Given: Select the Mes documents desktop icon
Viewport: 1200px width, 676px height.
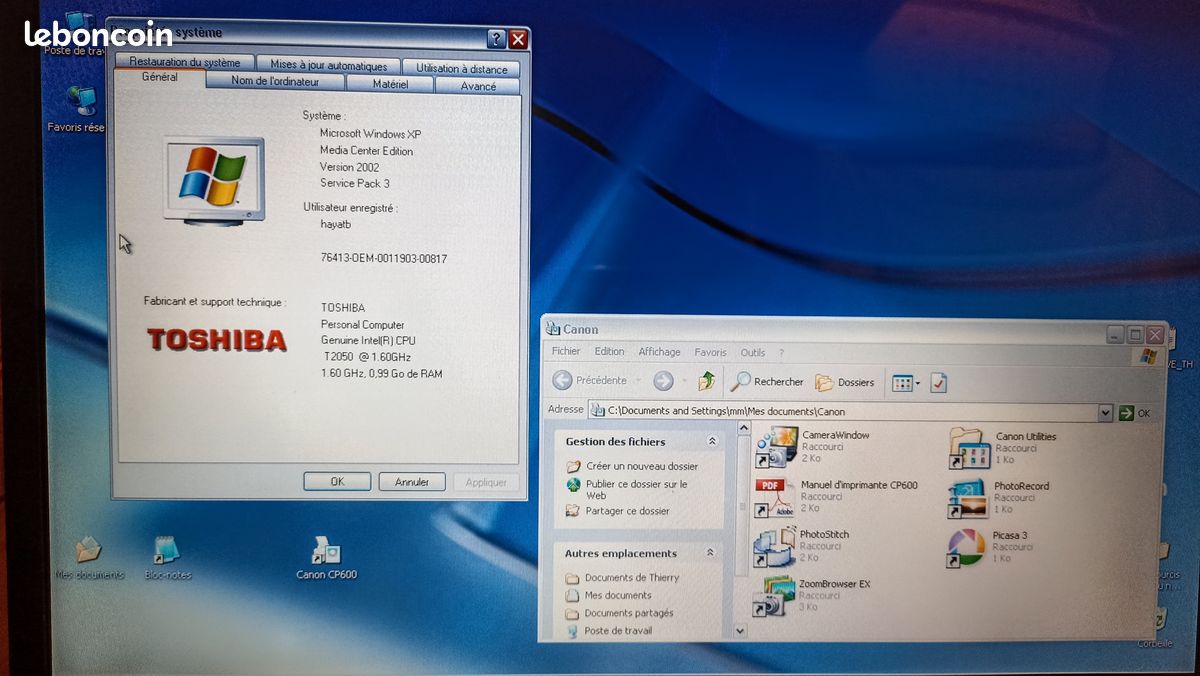Looking at the screenshot, I should (89, 558).
